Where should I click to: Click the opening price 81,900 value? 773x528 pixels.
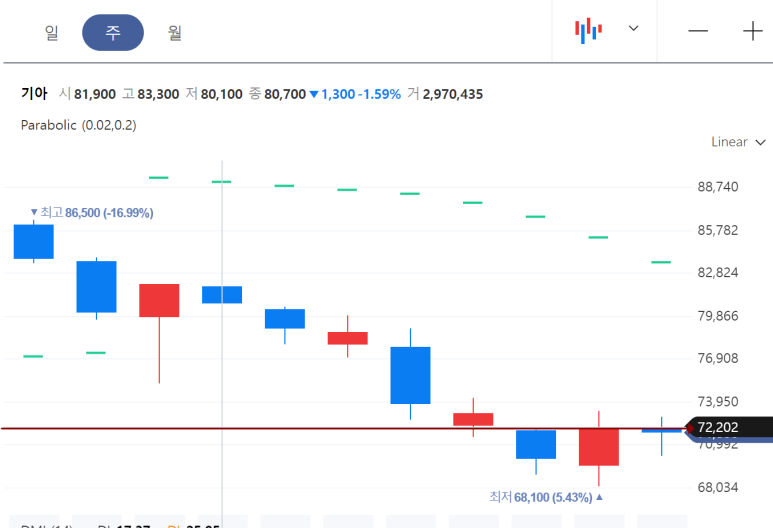95,94
